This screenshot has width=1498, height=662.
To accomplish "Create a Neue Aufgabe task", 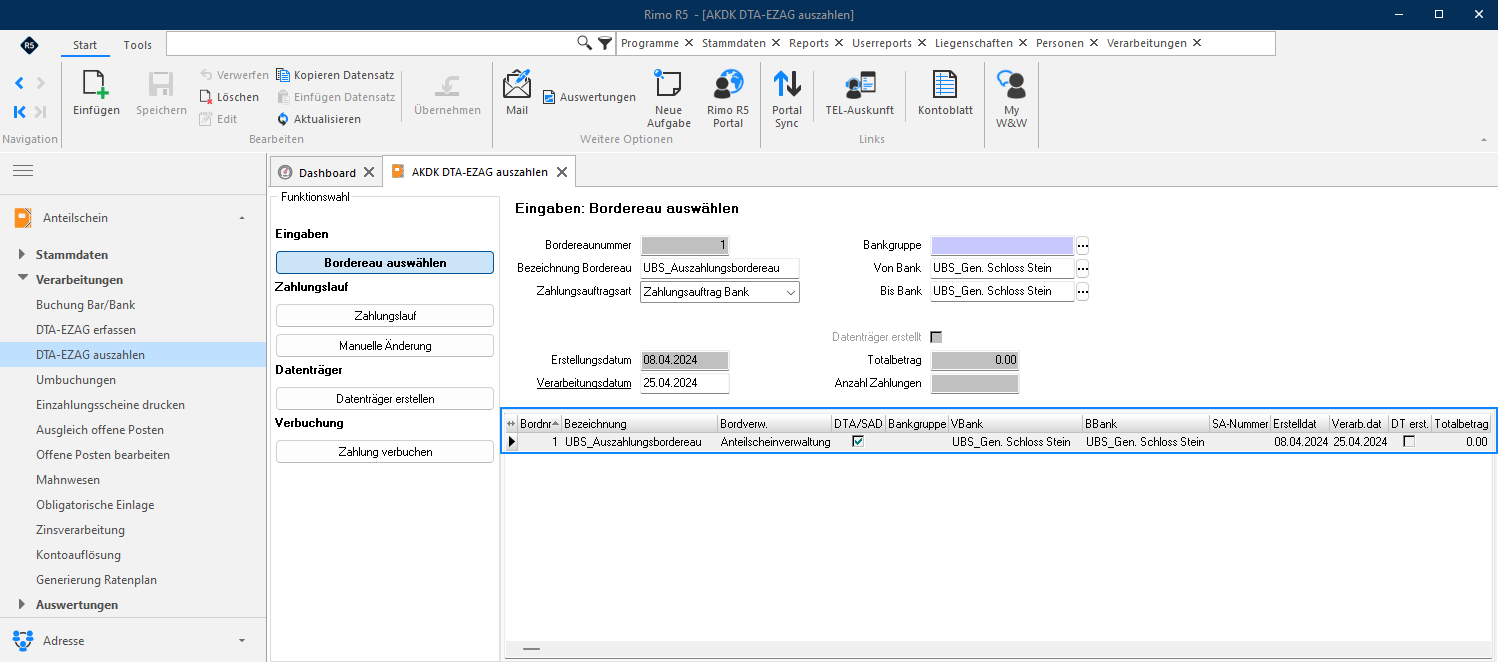I will (668, 99).
